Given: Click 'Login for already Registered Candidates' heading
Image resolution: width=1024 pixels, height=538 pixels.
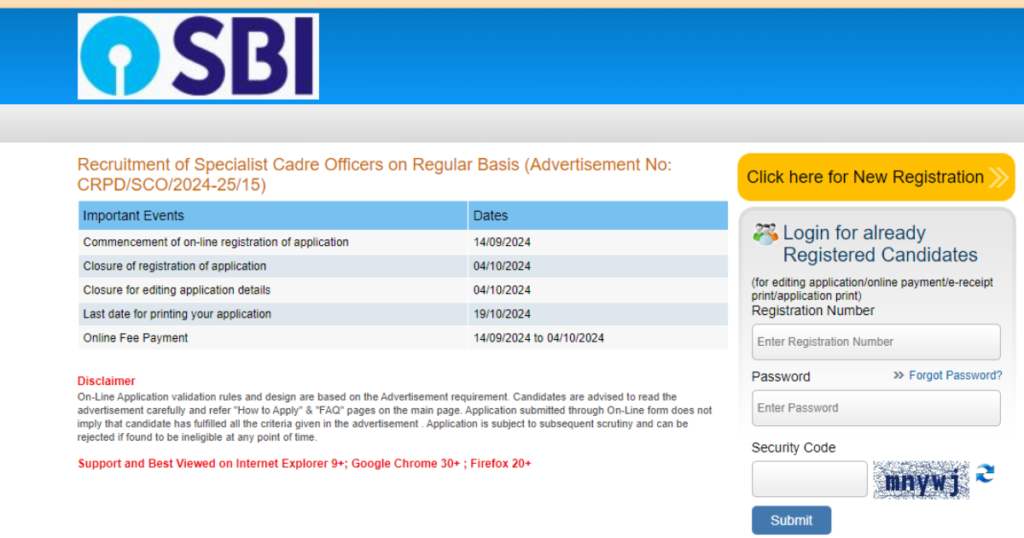Looking at the screenshot, I should pos(880,244).
